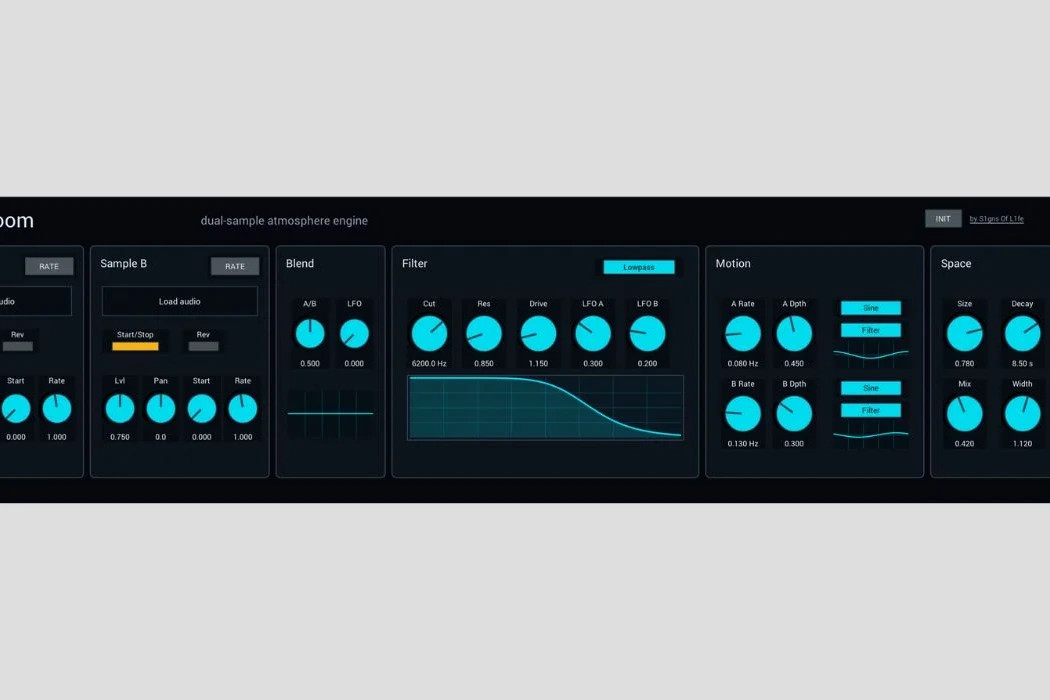Click the Cut knob in Filter

[x=429, y=334]
